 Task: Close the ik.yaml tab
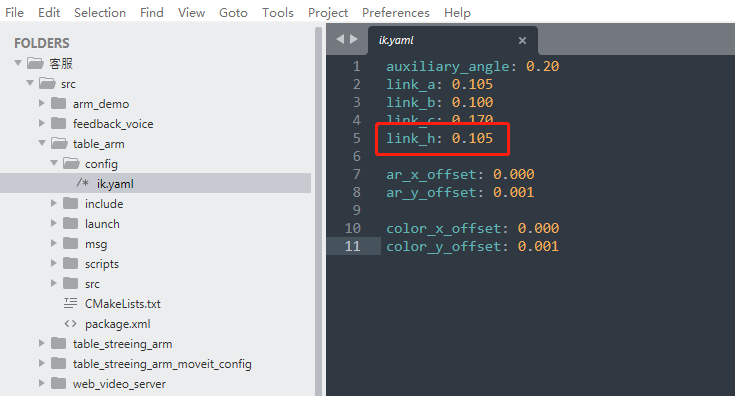[522, 41]
